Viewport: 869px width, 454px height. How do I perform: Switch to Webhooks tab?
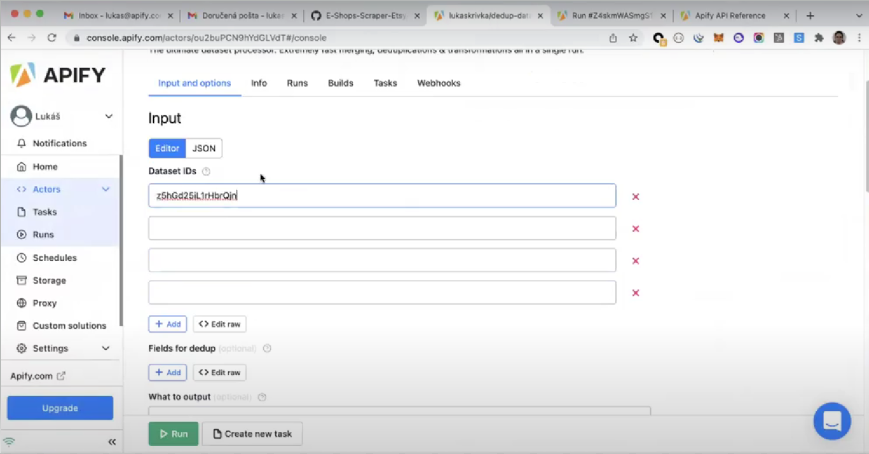point(438,83)
